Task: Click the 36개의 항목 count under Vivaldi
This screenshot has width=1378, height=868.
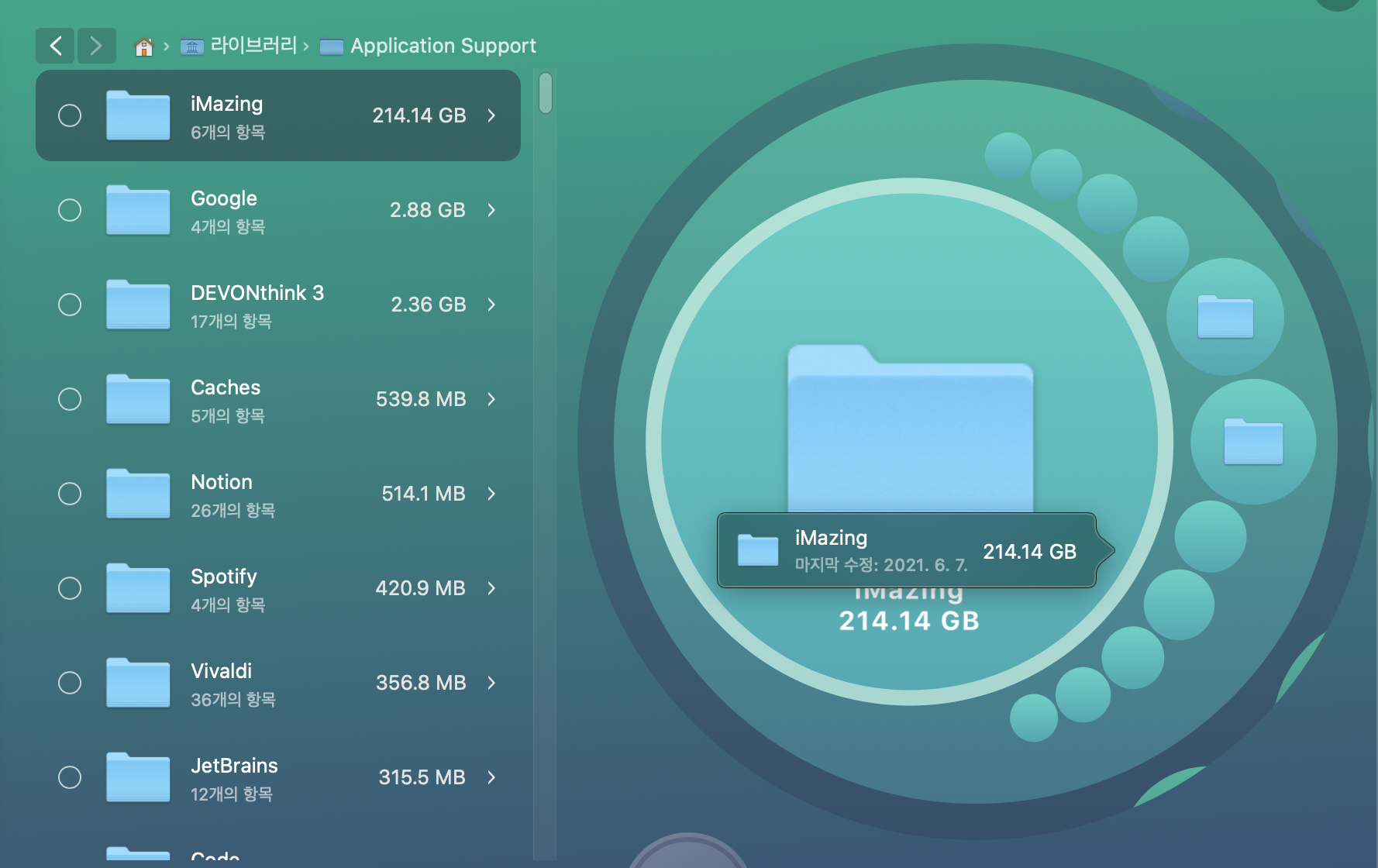Action: point(233,699)
